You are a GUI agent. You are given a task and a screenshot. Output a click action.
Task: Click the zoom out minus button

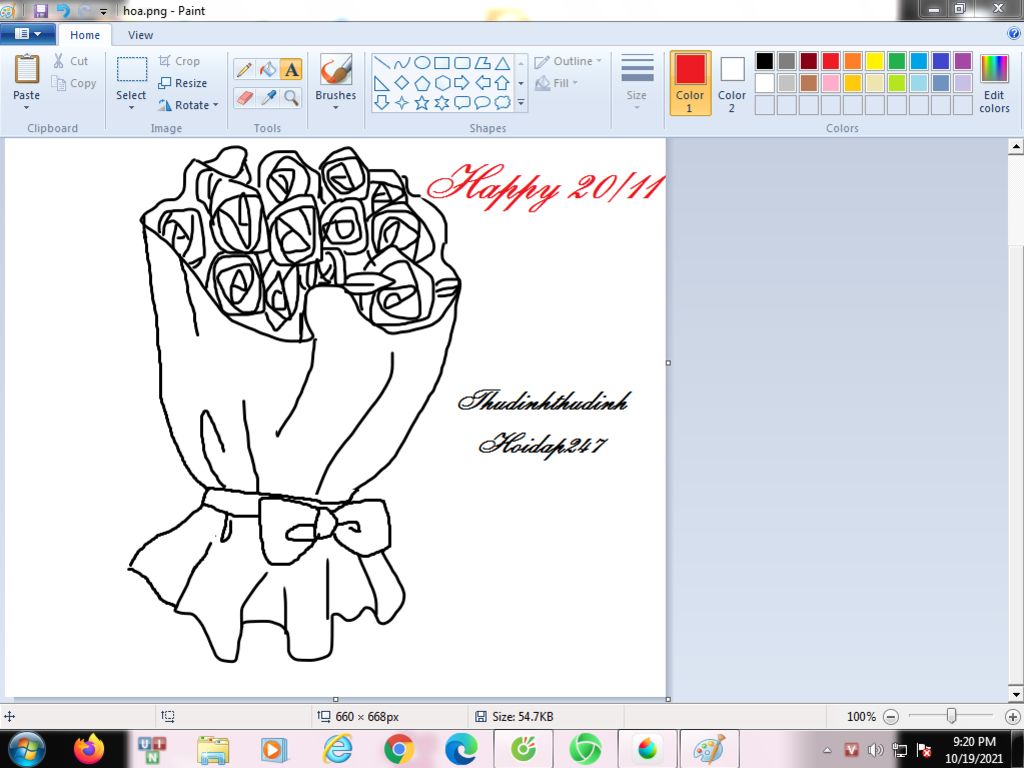[x=891, y=716]
